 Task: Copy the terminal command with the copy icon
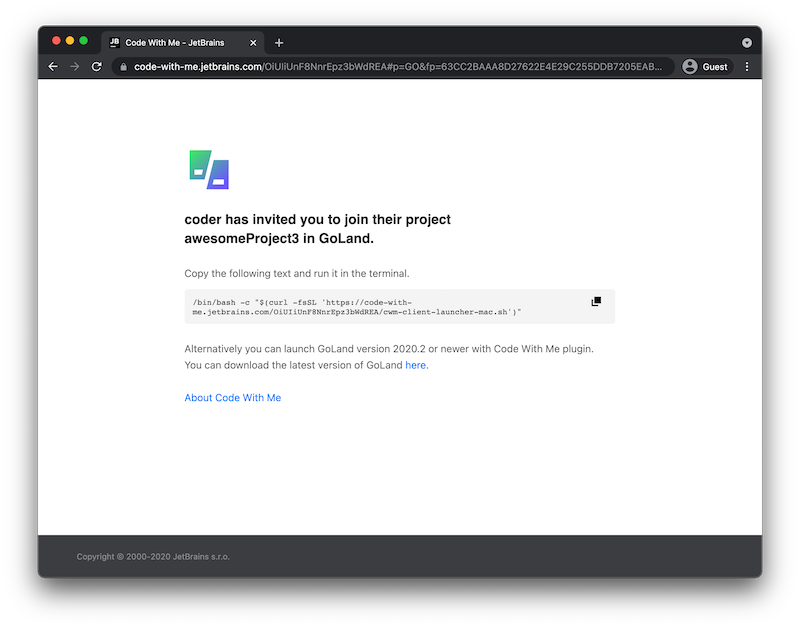(595, 302)
